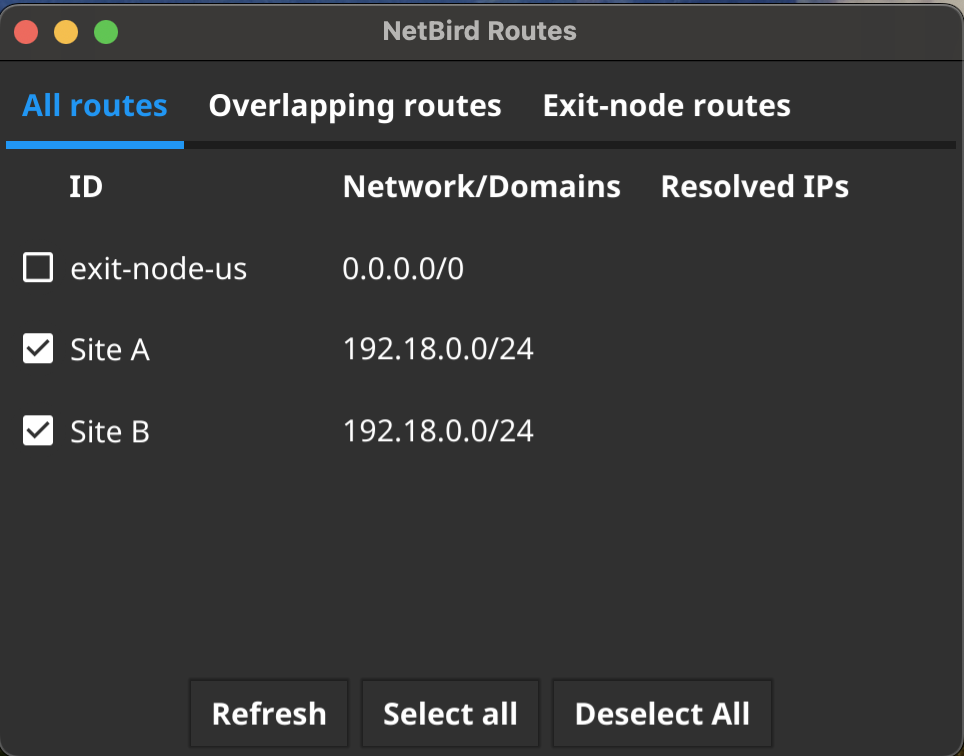964x756 pixels.
Task: Select the Network/Domains column header
Action: tap(481, 187)
